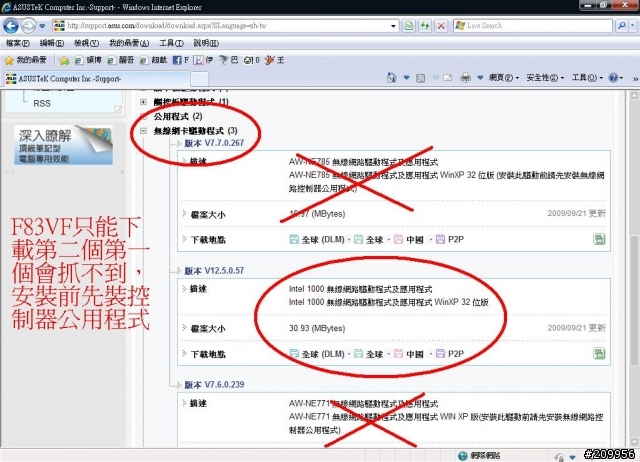Open the E 伊 favorites bar link
Image resolution: width=640 pixels, height=462 pixels.
click(x=203, y=60)
